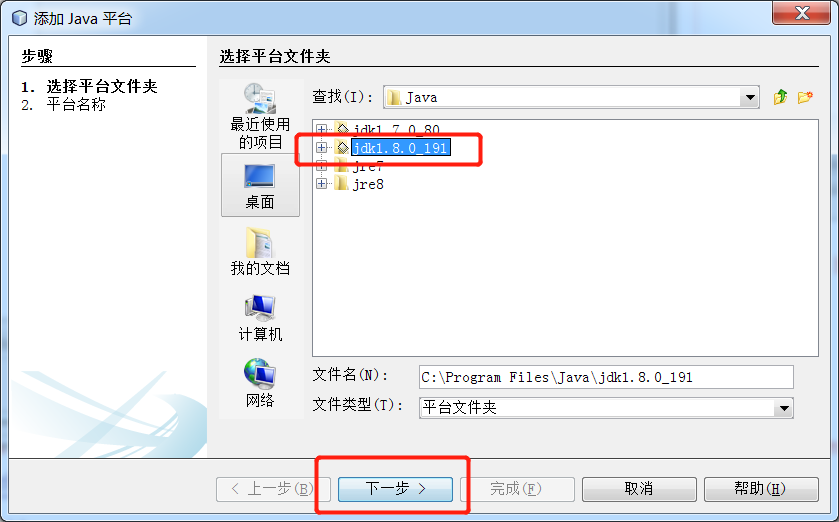The image size is (839, 522).
Task: Expand the jdk1.7.0_80 tree node
Action: pyautogui.click(x=321, y=129)
